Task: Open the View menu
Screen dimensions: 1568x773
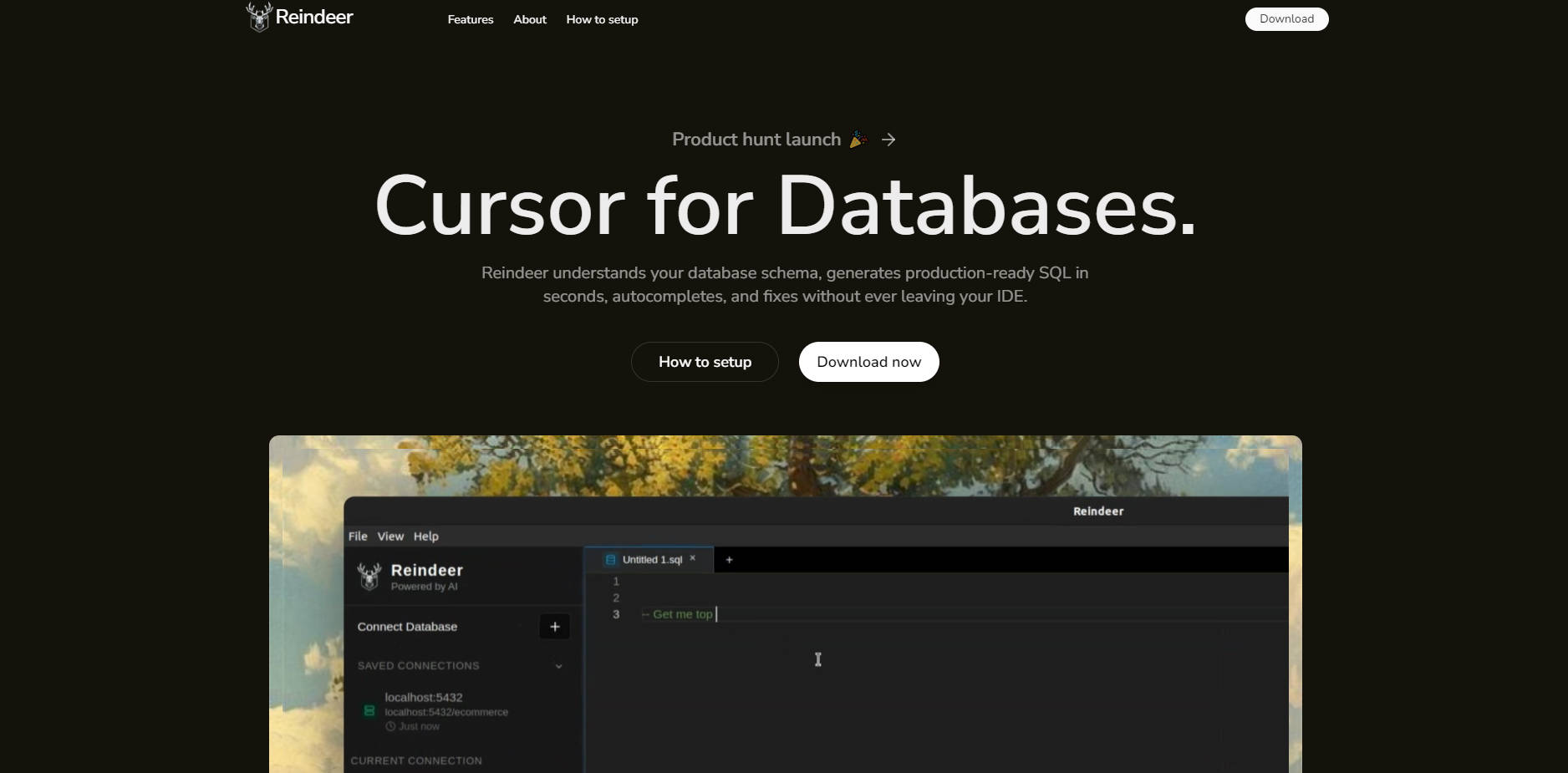Action: (390, 537)
